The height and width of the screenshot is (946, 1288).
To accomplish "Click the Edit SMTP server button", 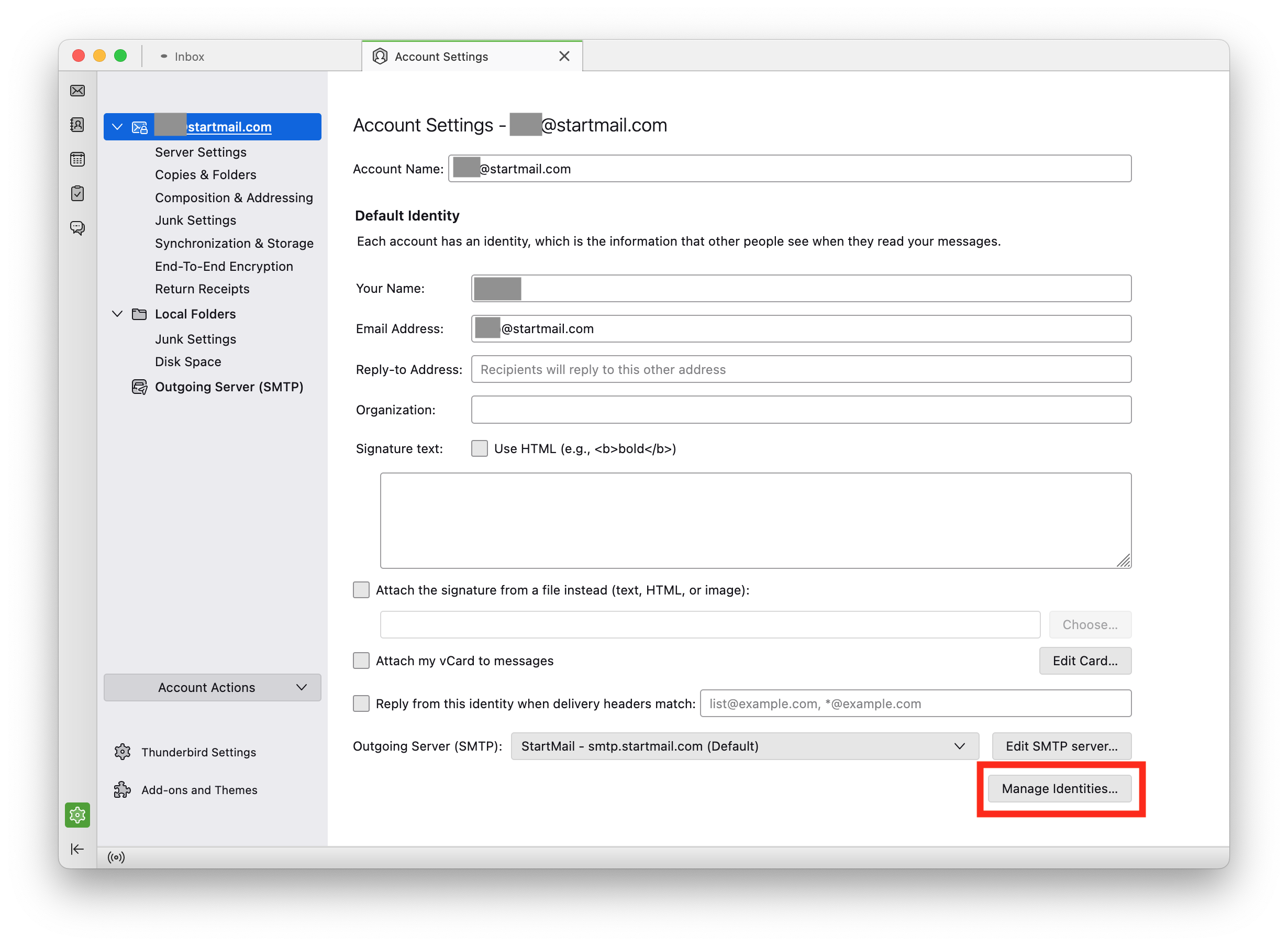I will (x=1062, y=746).
